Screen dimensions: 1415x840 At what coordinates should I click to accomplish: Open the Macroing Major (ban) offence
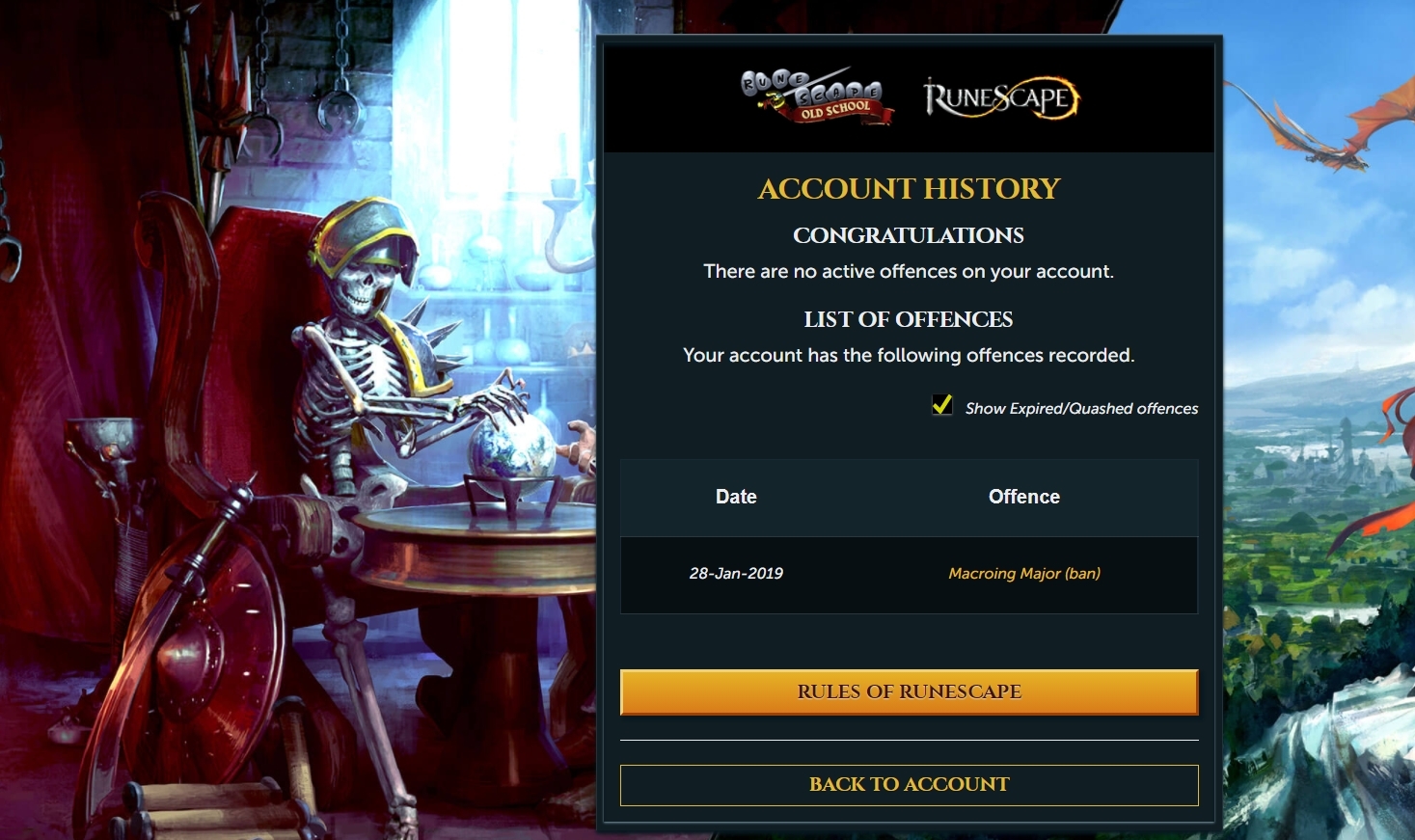pos(1024,573)
